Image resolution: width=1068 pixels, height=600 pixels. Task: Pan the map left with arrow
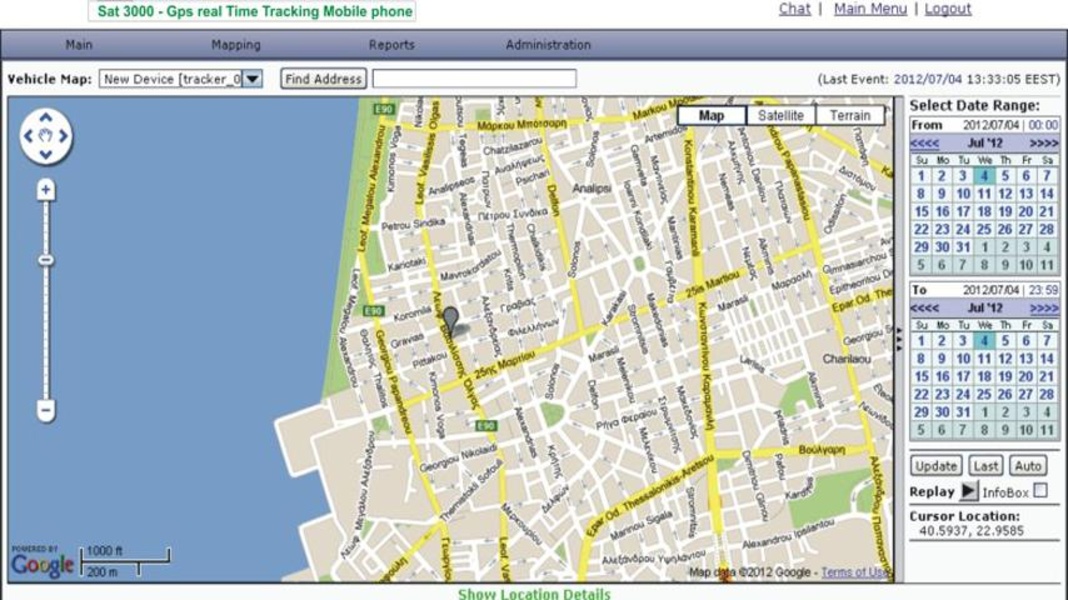(x=28, y=136)
